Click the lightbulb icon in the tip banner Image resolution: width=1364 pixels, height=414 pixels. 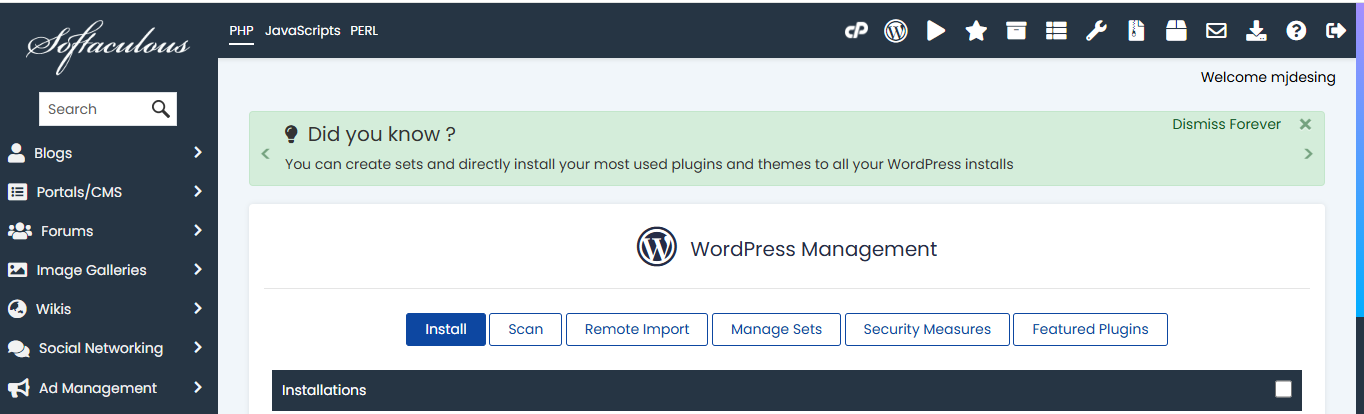292,134
